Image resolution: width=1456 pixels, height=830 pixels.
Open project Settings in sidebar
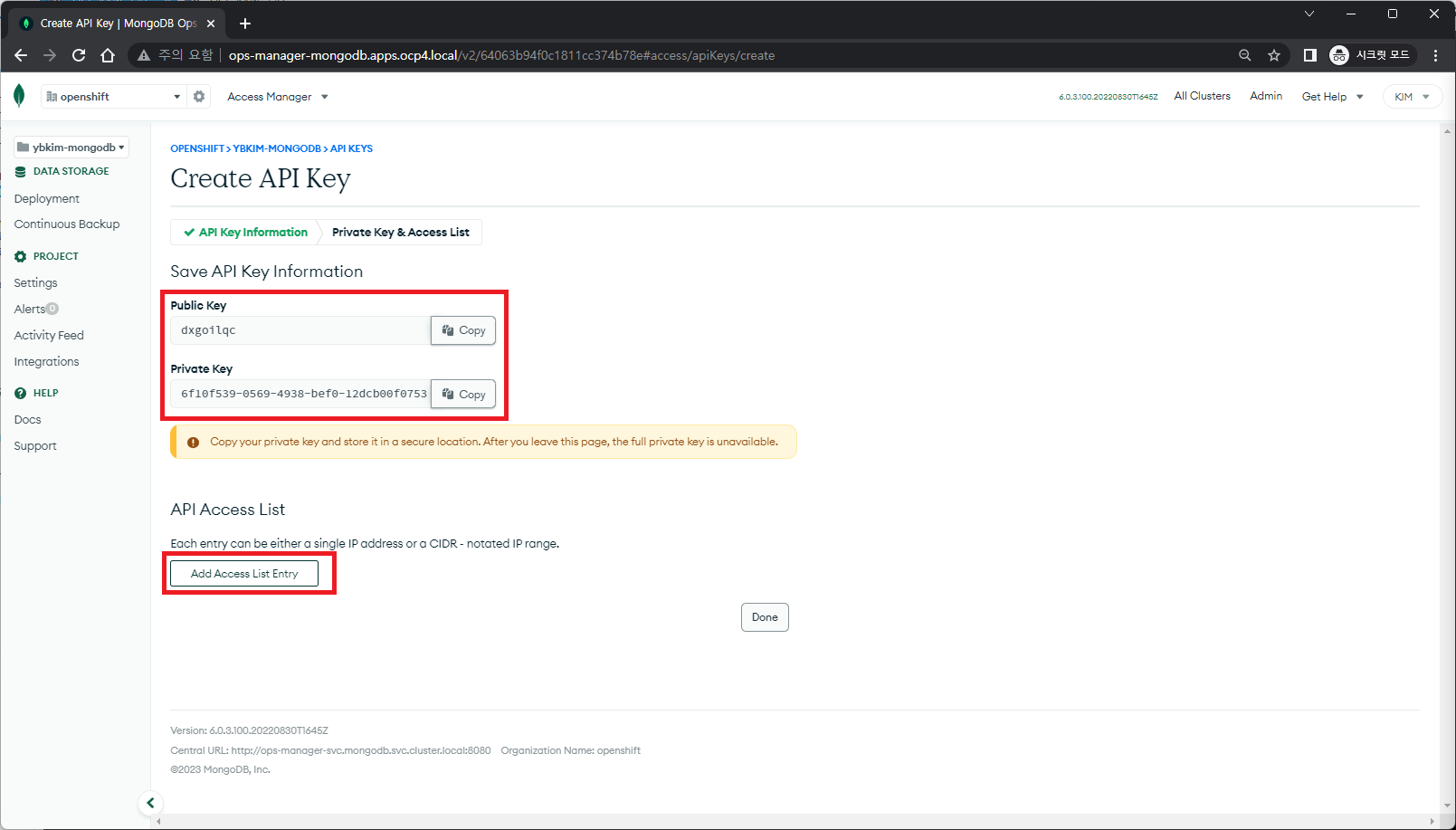(35, 283)
